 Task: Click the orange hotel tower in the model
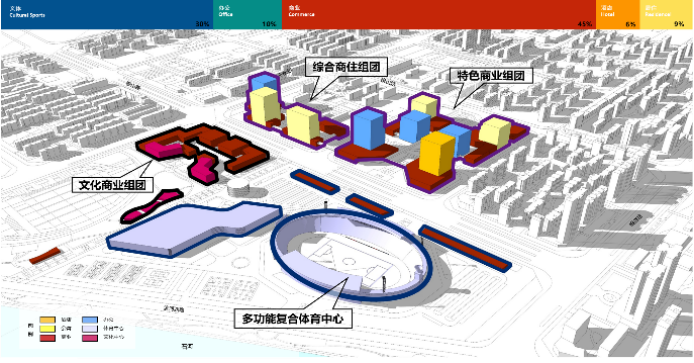tap(436, 153)
